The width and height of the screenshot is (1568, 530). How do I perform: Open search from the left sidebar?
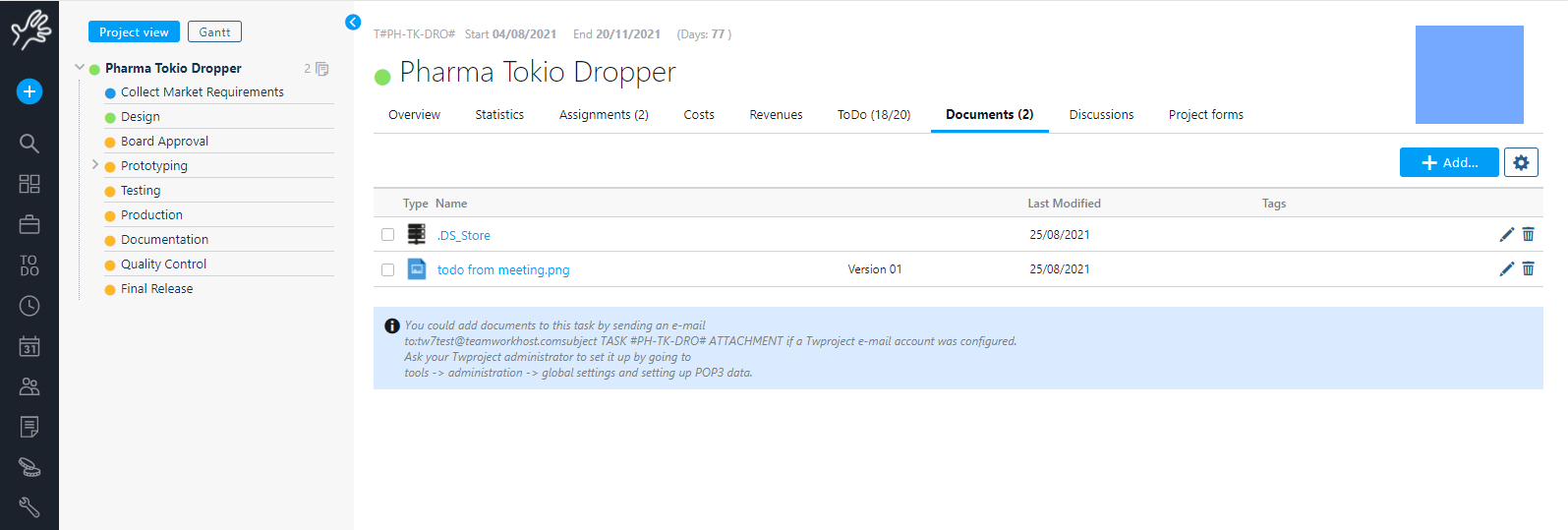tap(29, 144)
